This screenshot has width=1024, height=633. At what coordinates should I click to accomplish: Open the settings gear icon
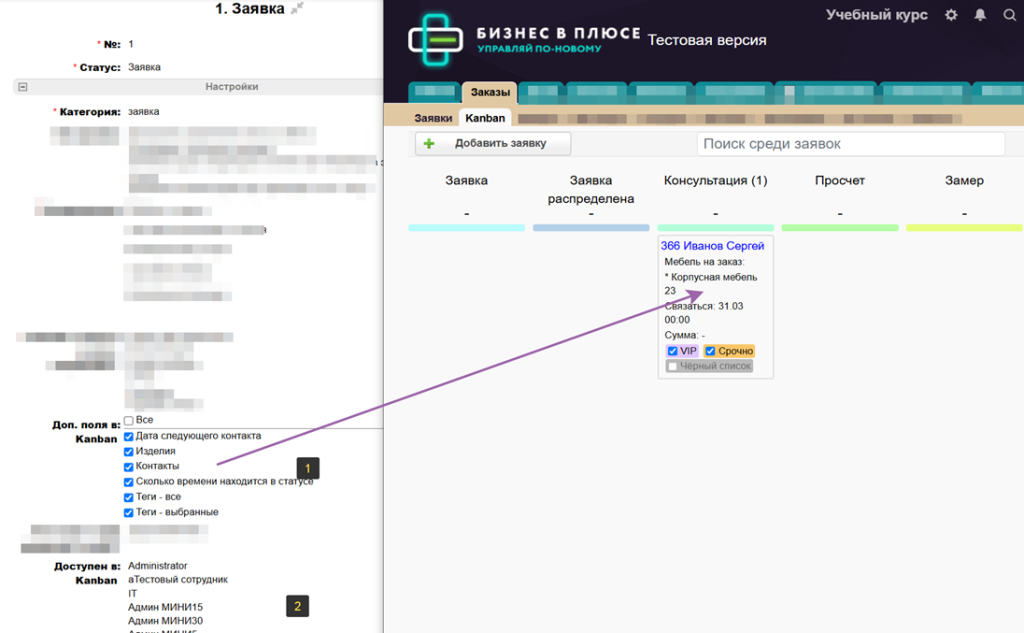click(x=951, y=15)
